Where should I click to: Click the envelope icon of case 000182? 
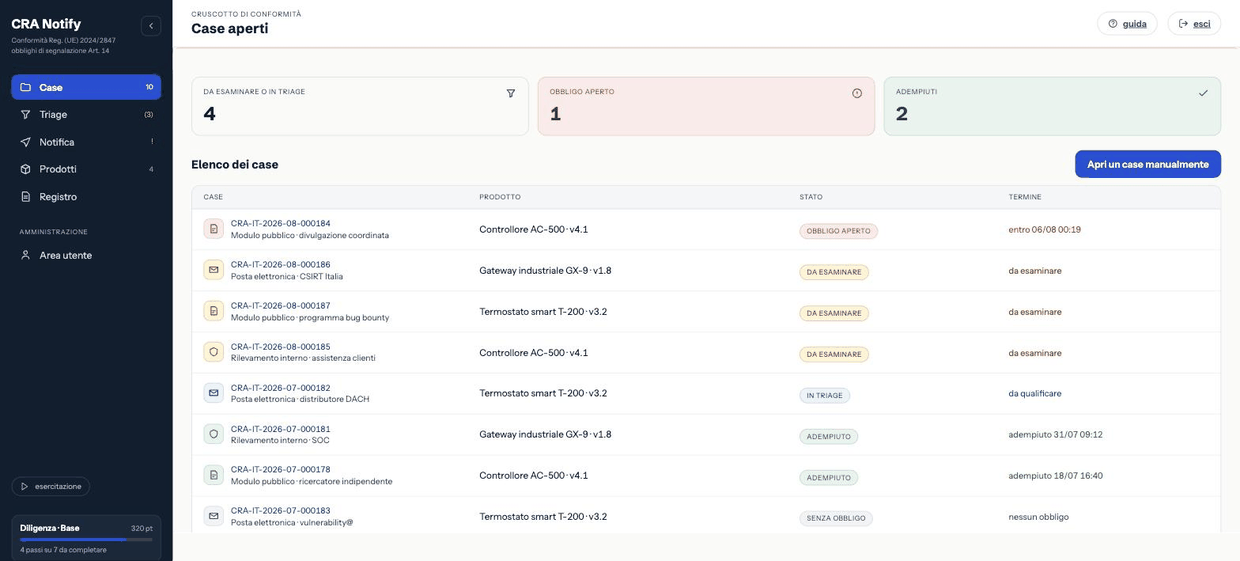[x=213, y=394]
